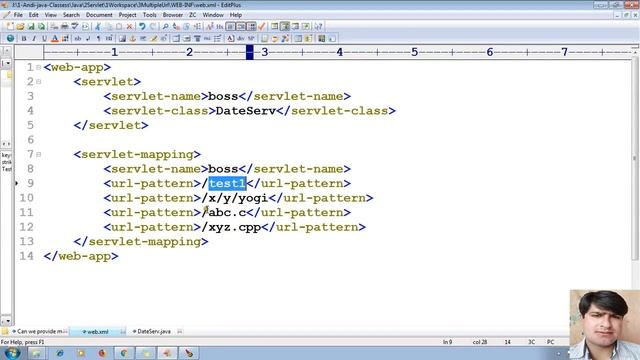Viewport: 640px width, 360px height.
Task: Insert an anchor using the anchor icon
Action: click(133, 38)
